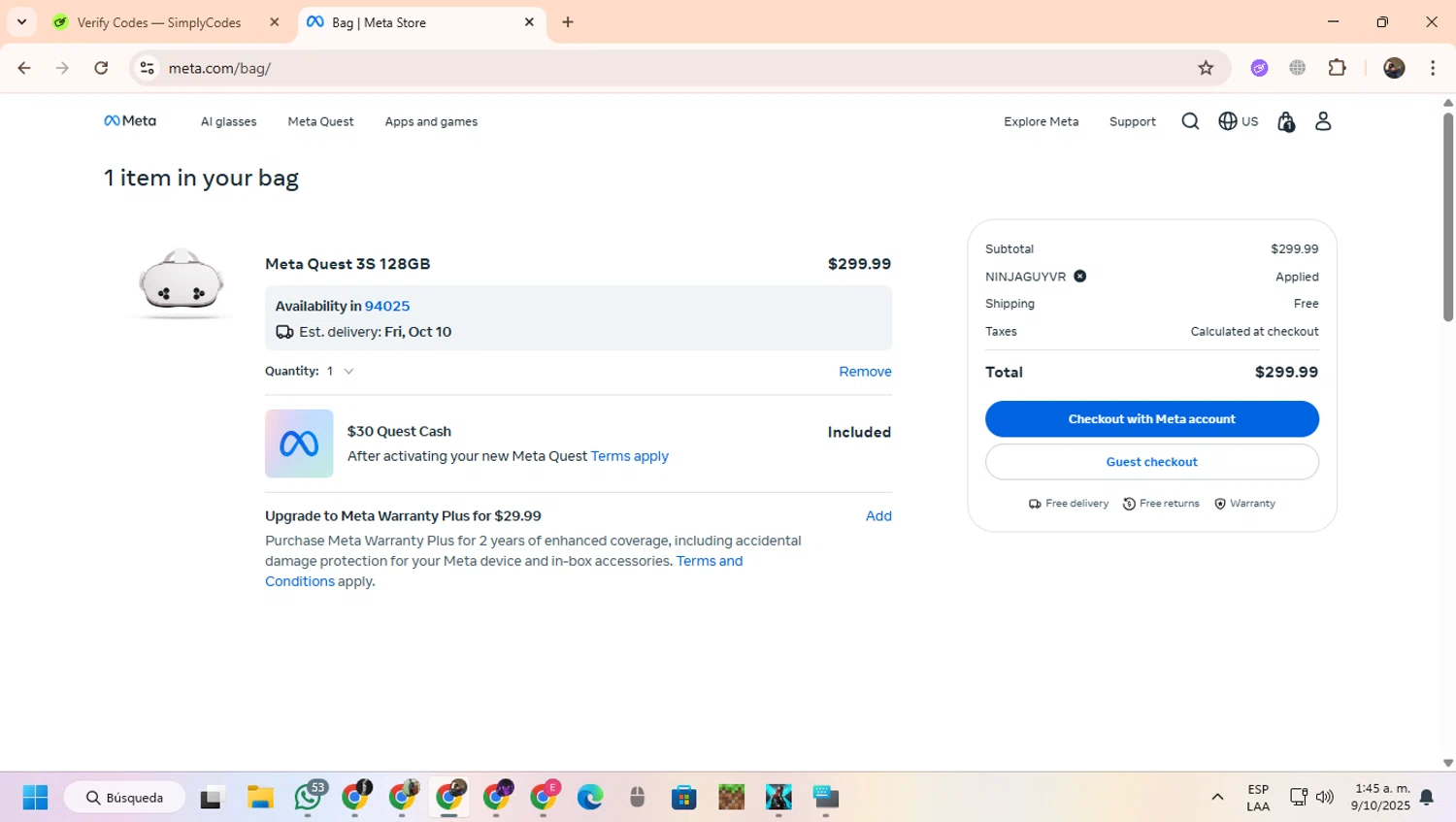This screenshot has width=1456, height=822.
Task: Open the Chrome profile avatar
Action: click(1394, 68)
